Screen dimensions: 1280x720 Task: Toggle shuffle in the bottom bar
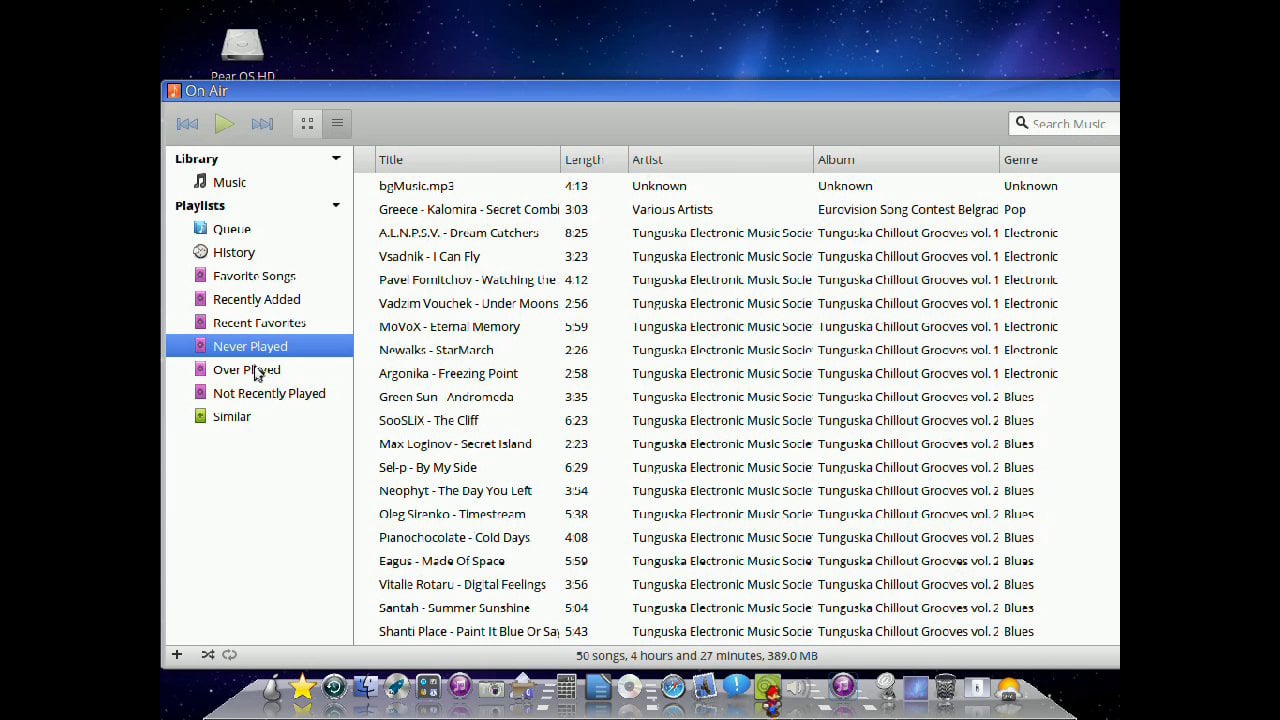207,655
